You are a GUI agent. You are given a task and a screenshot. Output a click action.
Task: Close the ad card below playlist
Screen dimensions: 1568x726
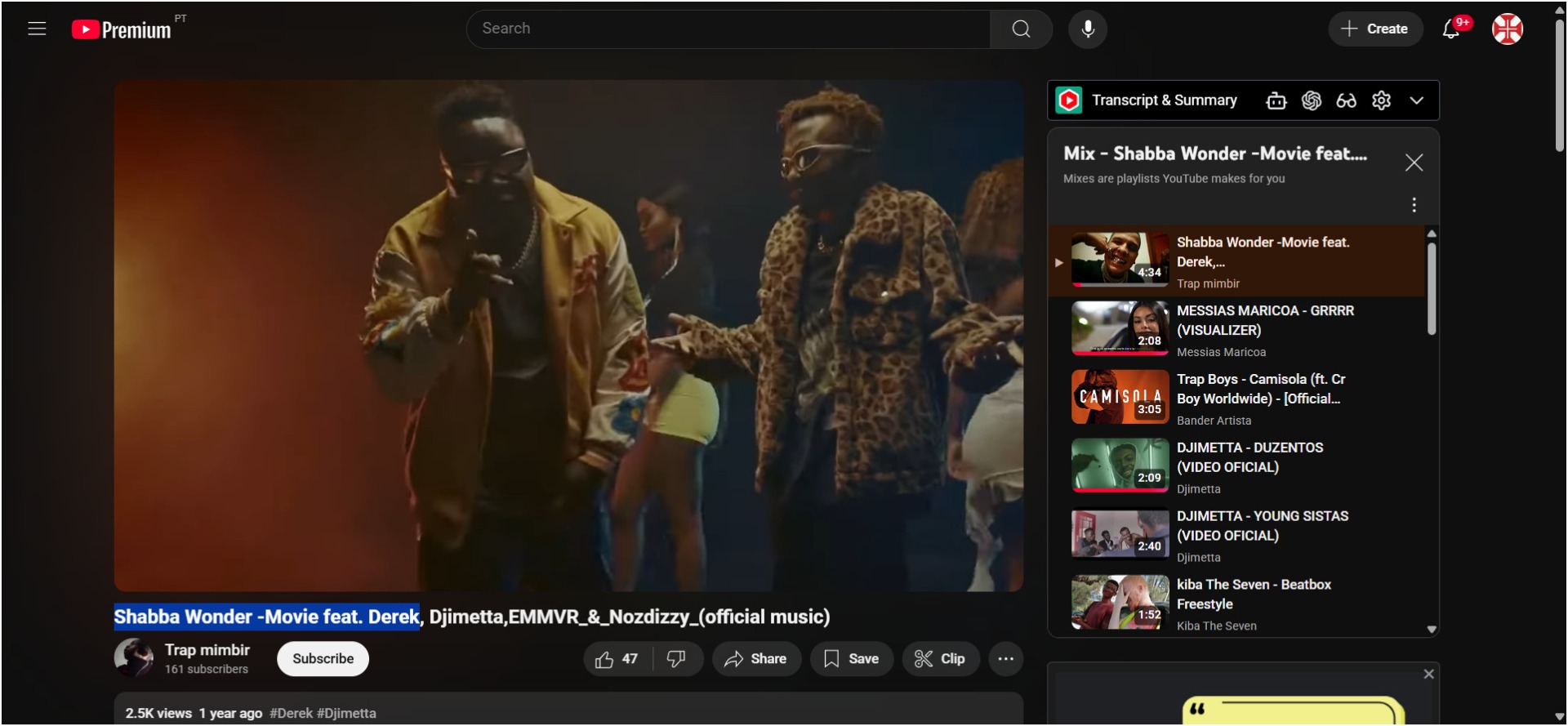pos(1428,675)
